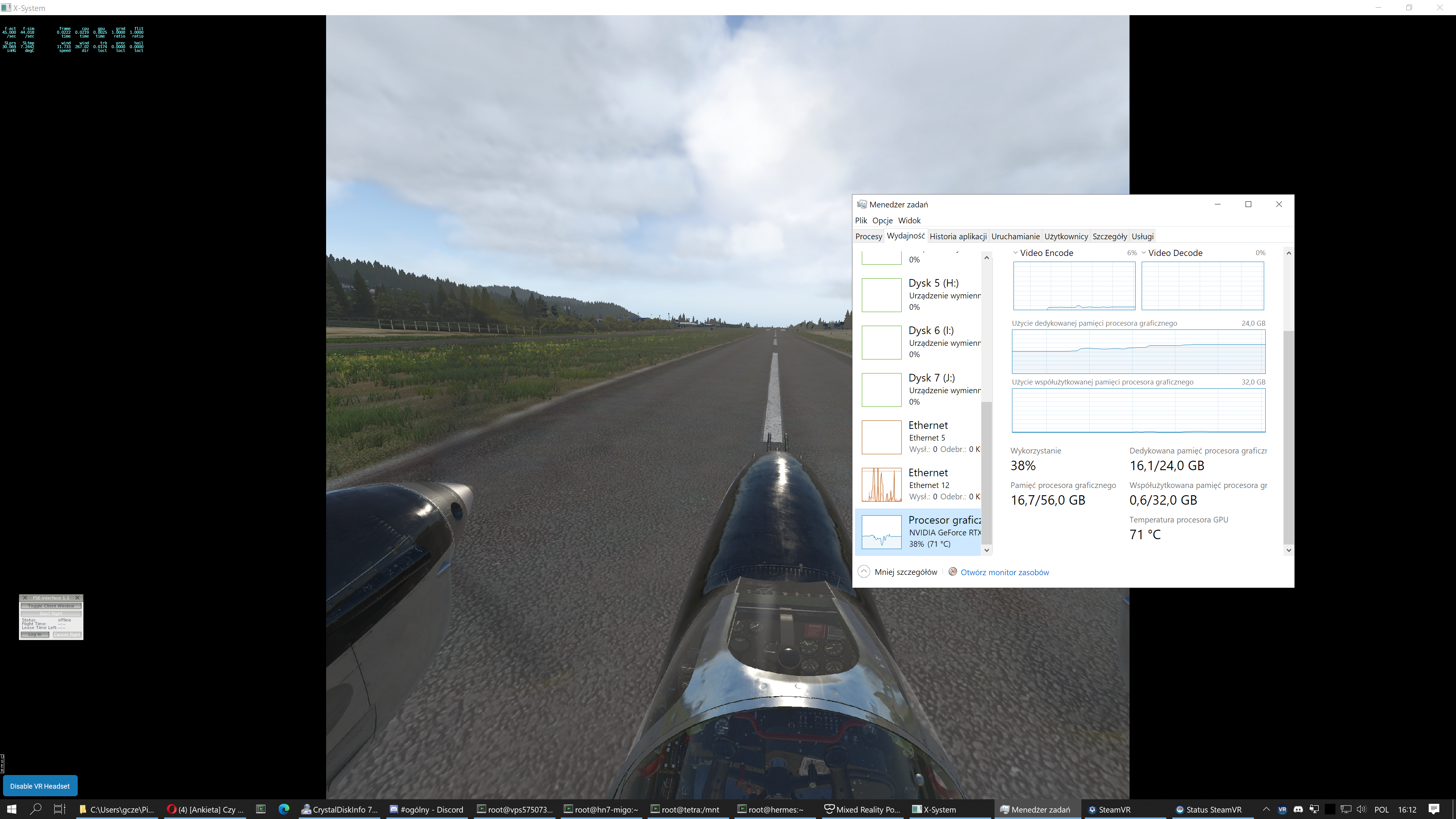The width and height of the screenshot is (1456, 819).
Task: Open the SteamVR tray icon
Action: pos(1282,809)
